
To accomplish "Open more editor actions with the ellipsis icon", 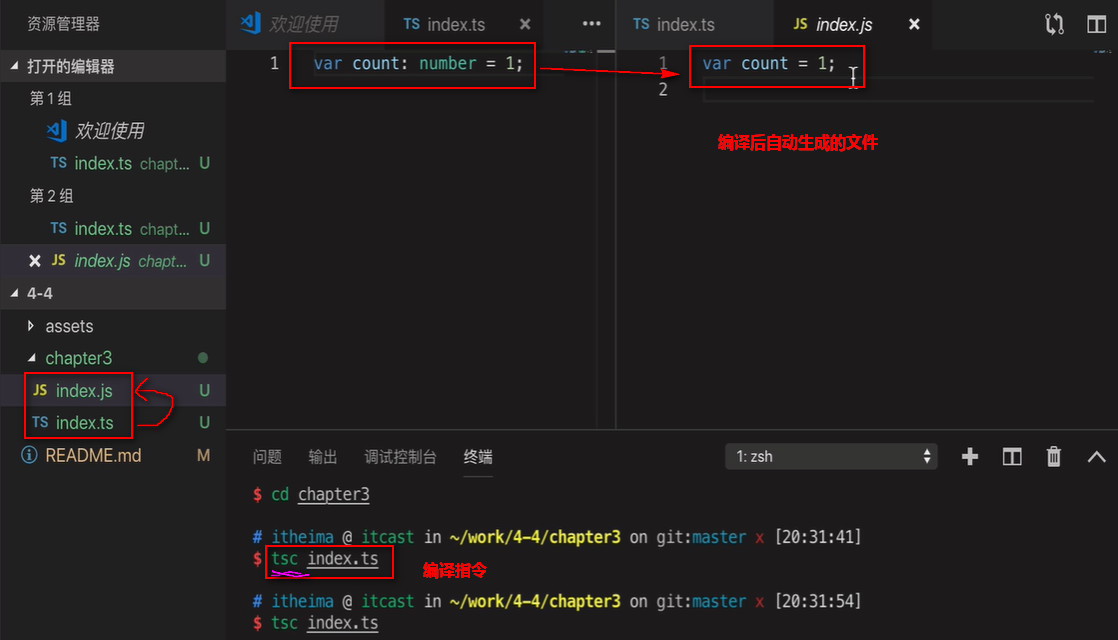I will click(592, 23).
